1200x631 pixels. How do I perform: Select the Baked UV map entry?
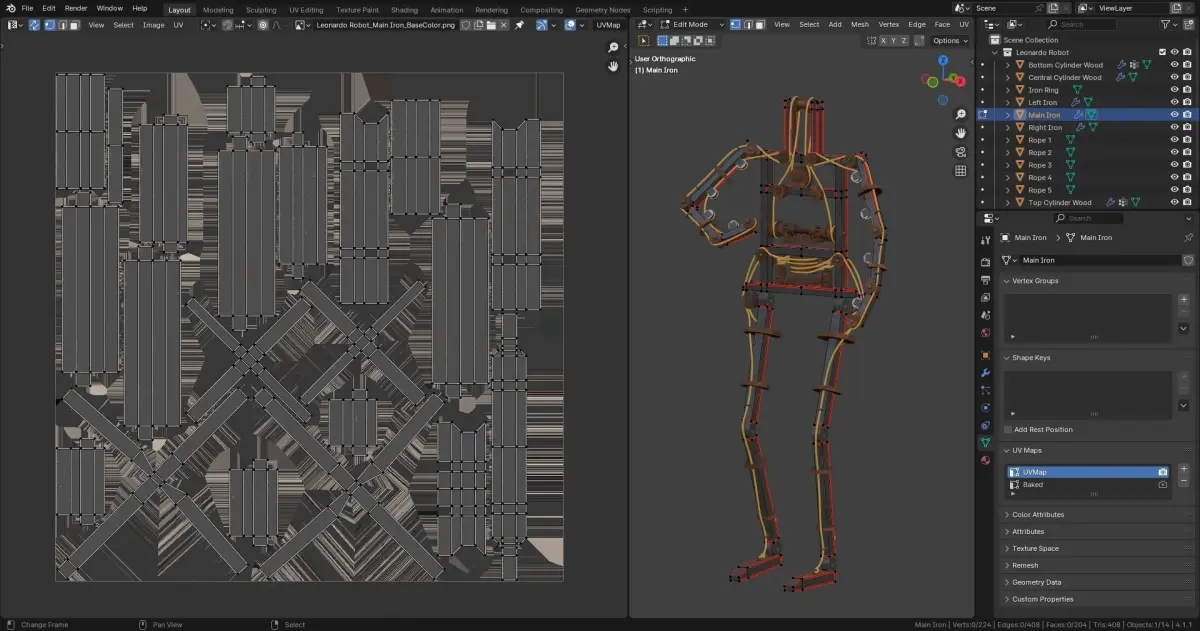pyautogui.click(x=1033, y=484)
